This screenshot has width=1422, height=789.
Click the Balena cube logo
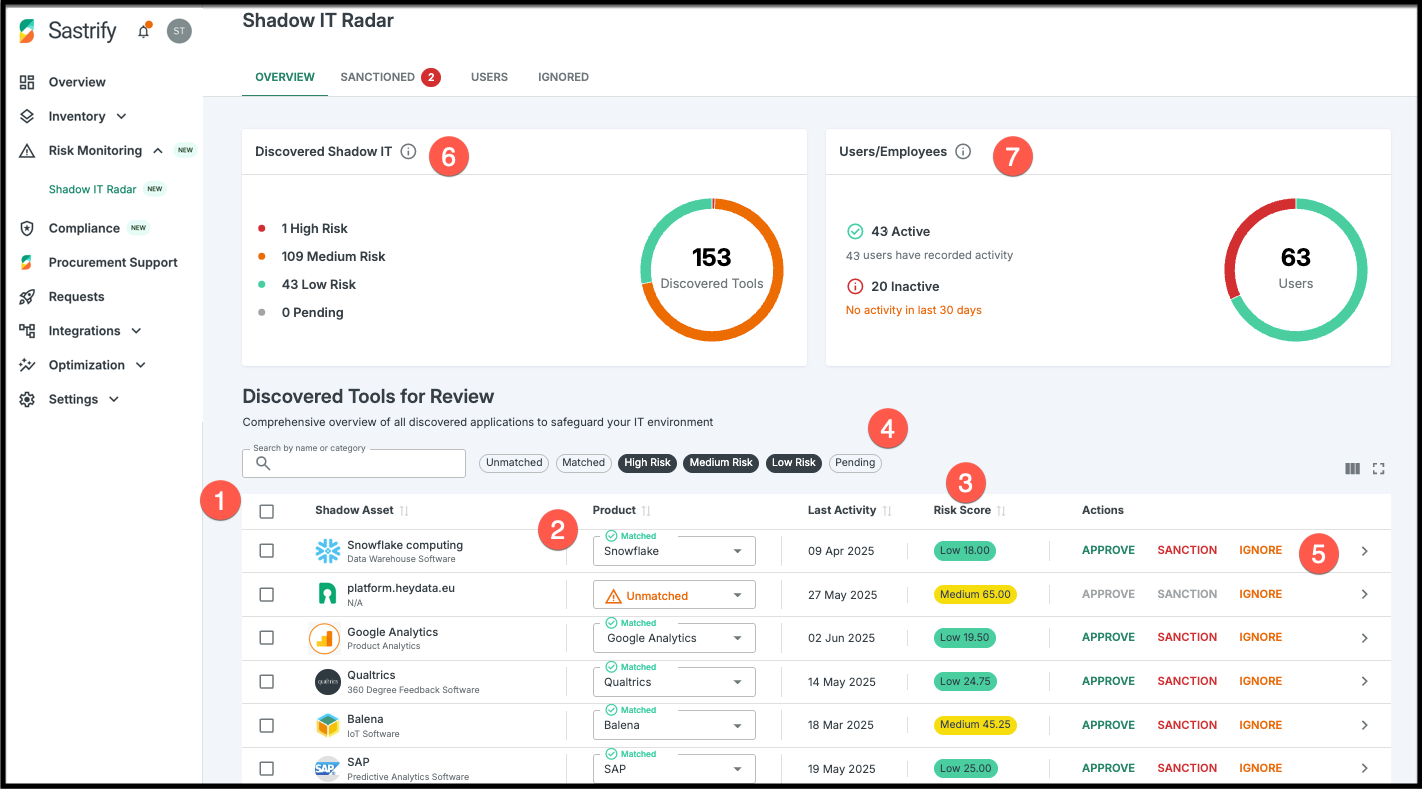[327, 725]
